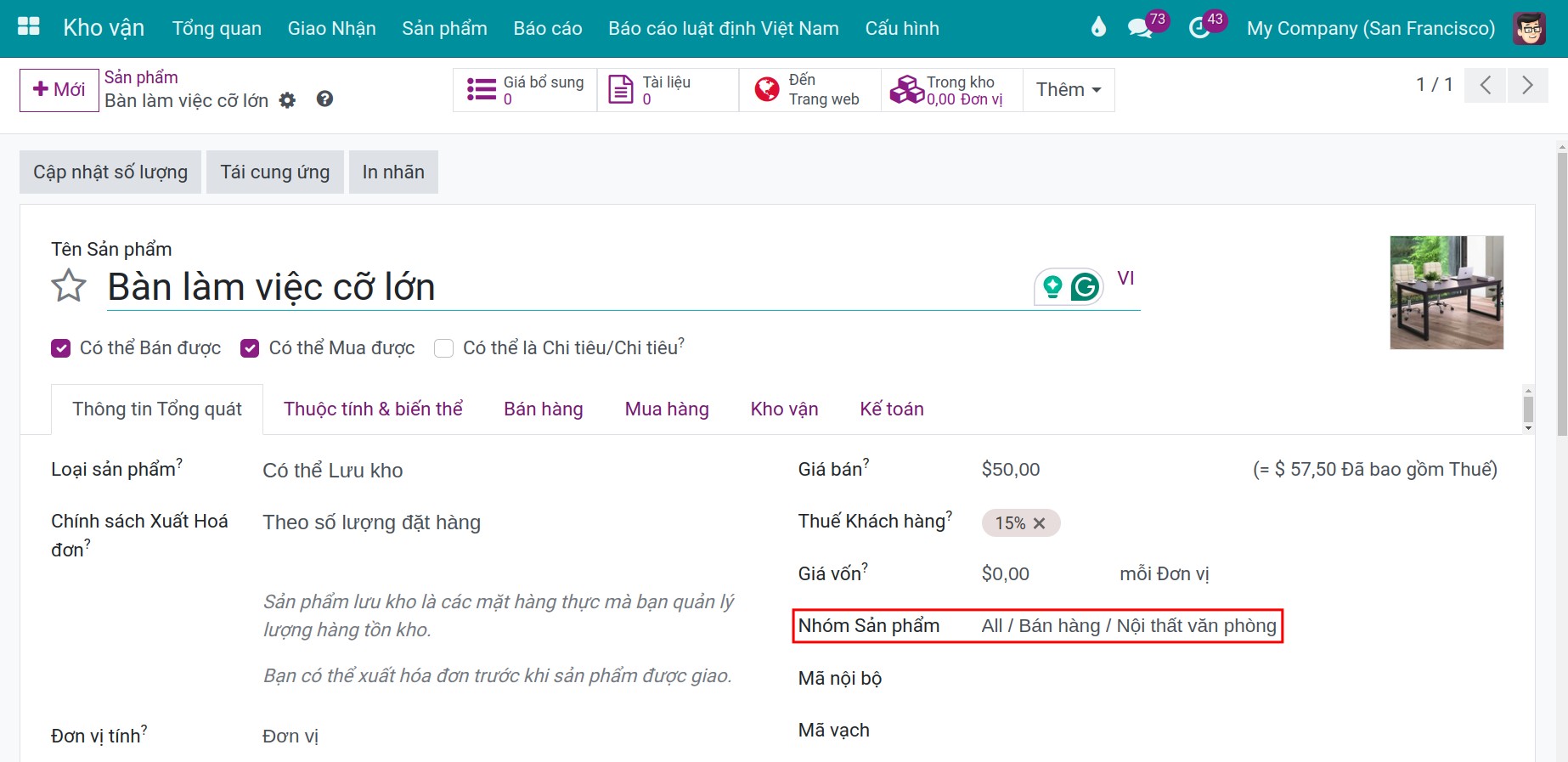Click the Tái cung ứng button
This screenshot has height=762, width=1568.
pos(275,172)
